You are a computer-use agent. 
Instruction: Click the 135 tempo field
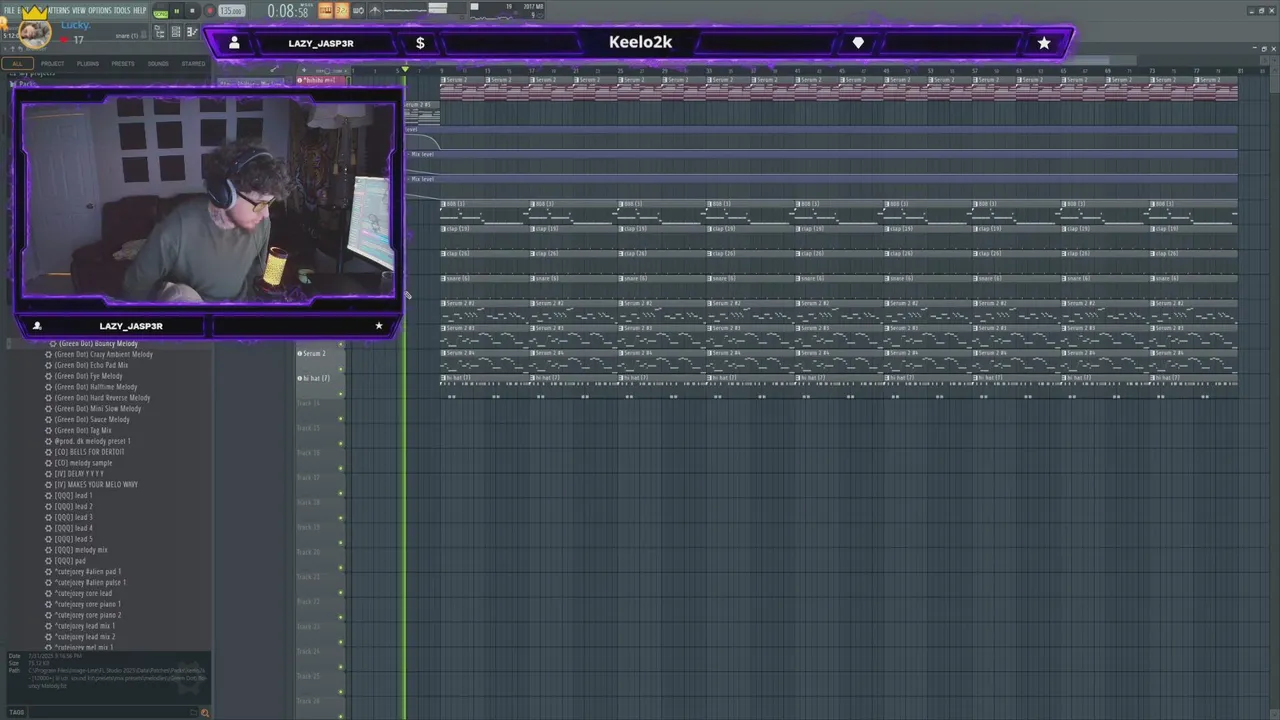tap(231, 11)
